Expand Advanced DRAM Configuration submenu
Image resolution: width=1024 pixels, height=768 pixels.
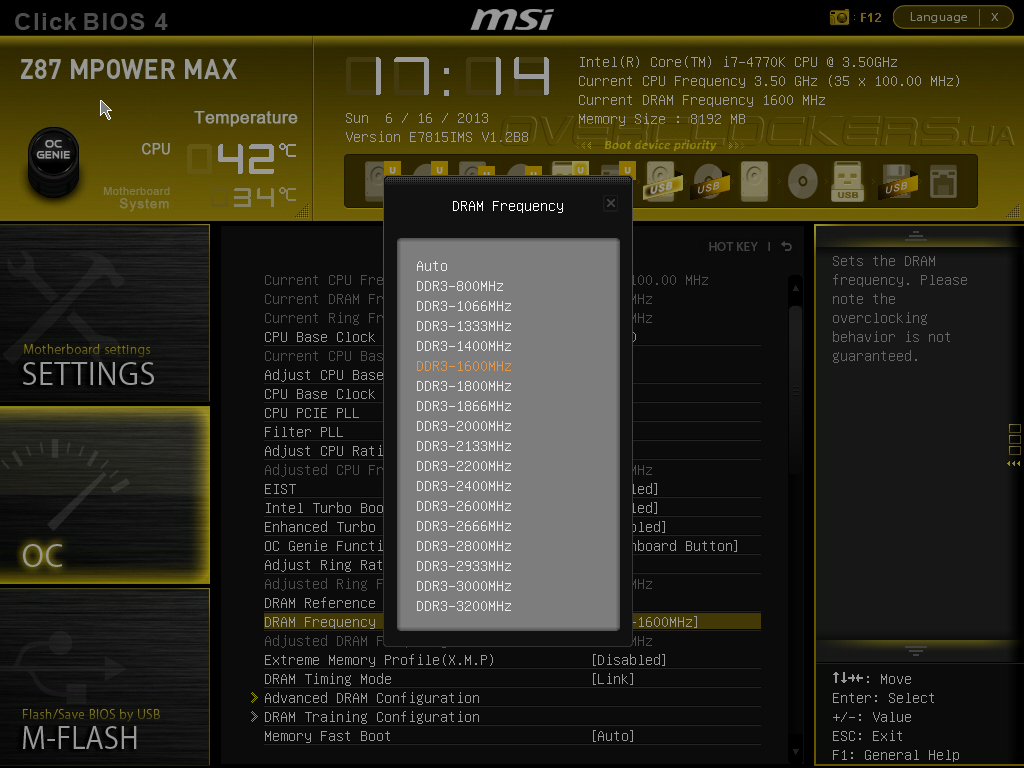(x=372, y=698)
